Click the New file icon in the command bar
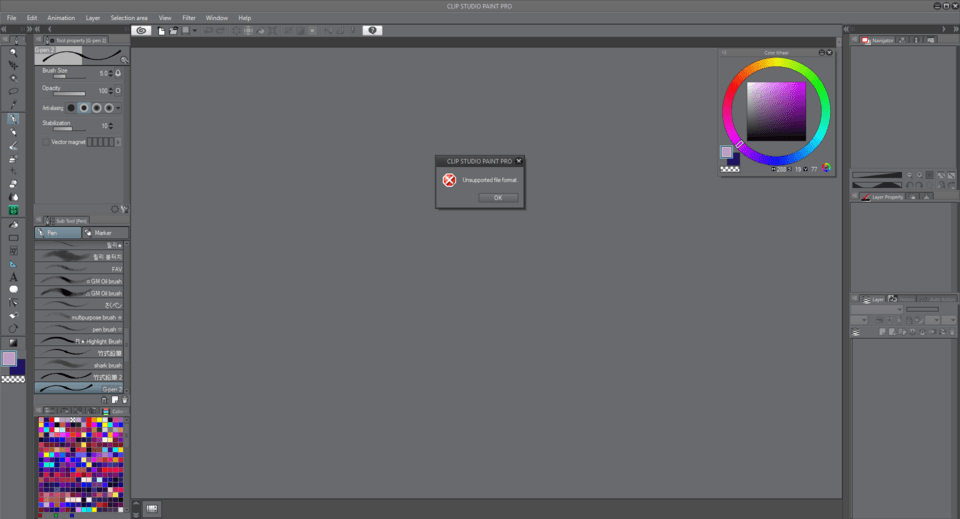 tap(162, 31)
